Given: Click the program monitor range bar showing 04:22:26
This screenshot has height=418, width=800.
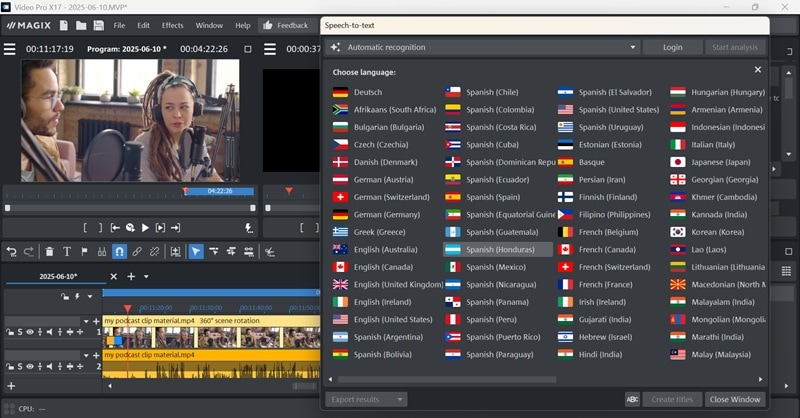Looking at the screenshot, I should pyautogui.click(x=219, y=191).
